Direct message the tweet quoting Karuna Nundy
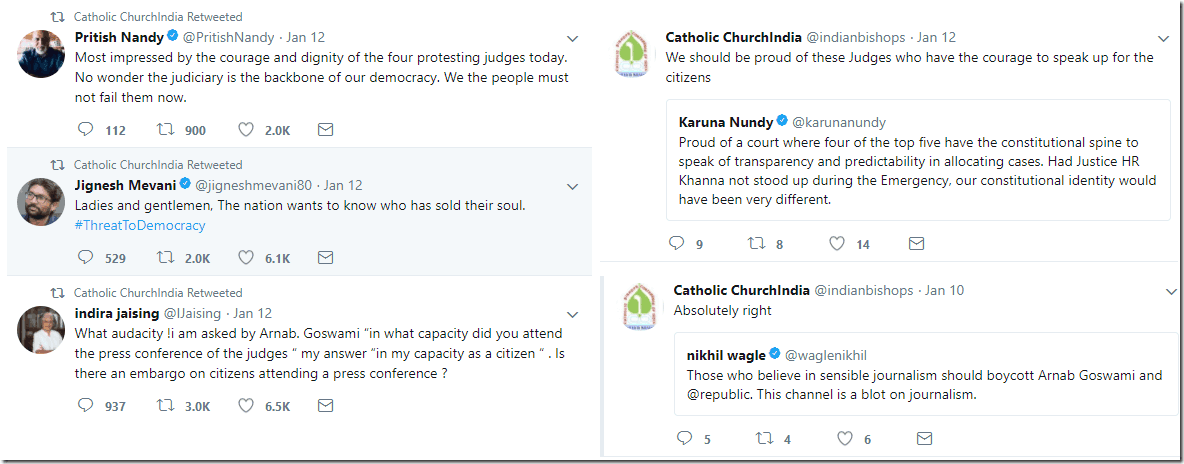 coord(916,243)
